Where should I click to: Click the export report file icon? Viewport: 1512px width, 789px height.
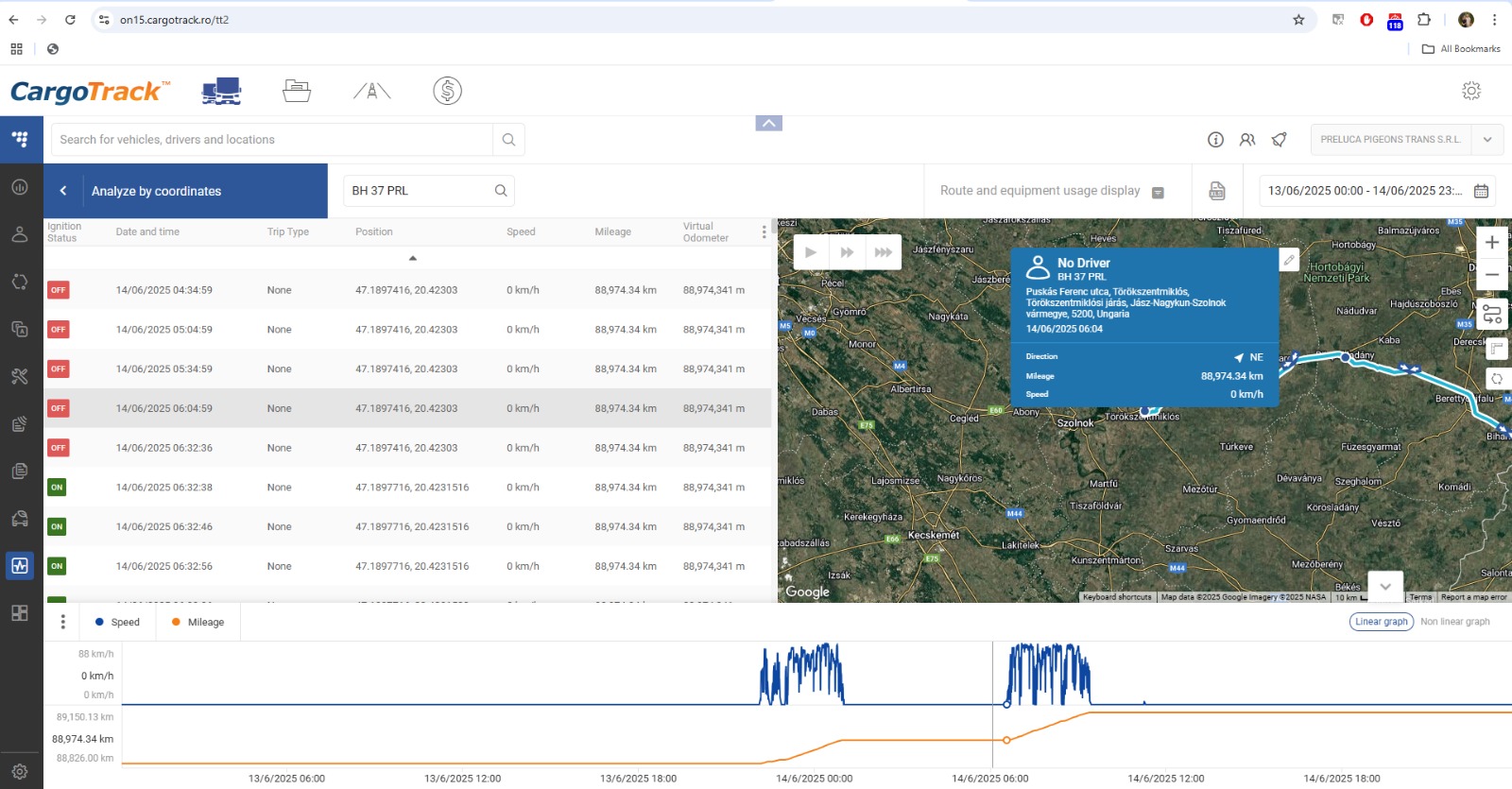coord(1217,191)
